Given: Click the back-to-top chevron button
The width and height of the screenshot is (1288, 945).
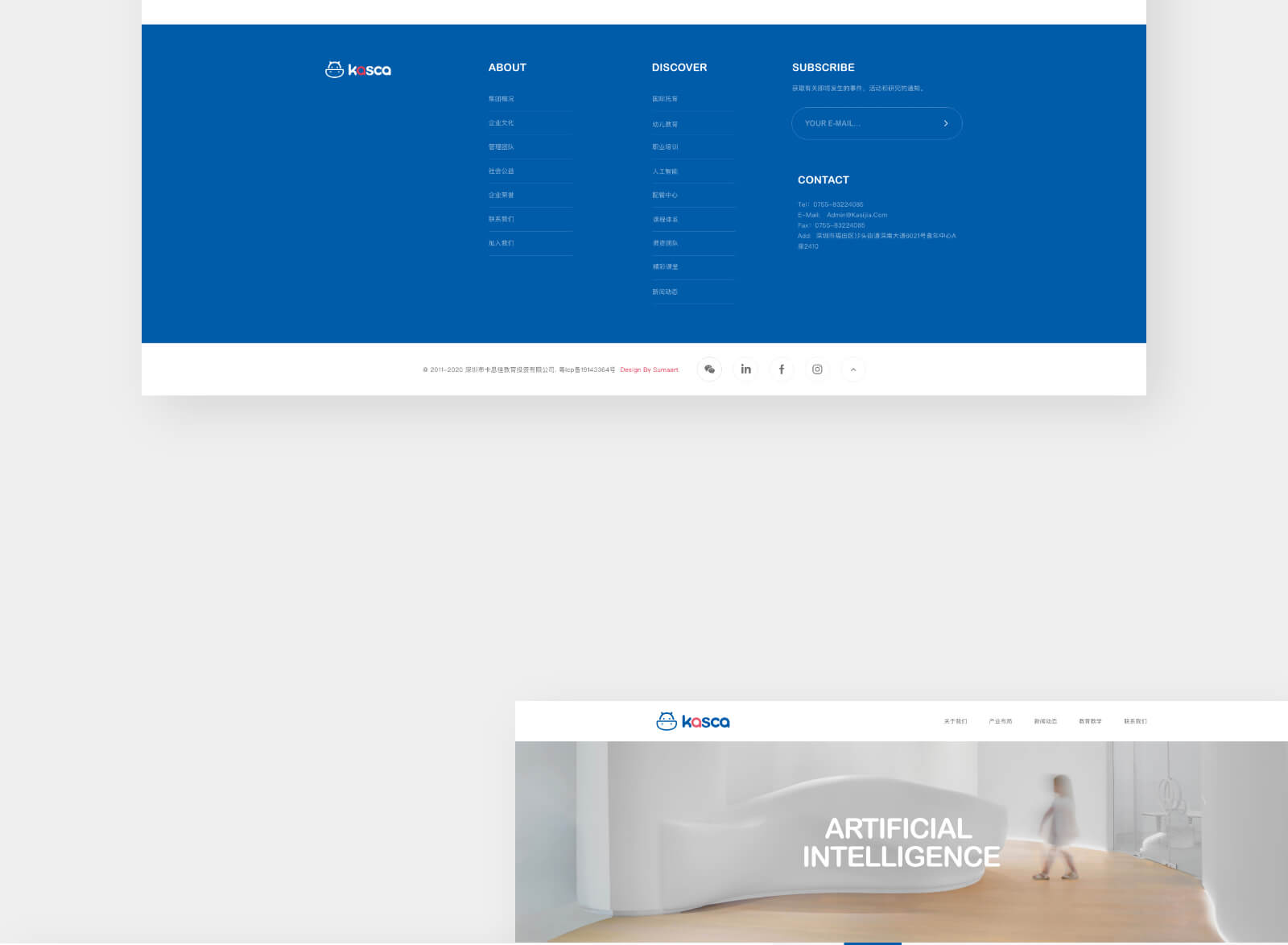Looking at the screenshot, I should pyautogui.click(x=853, y=369).
